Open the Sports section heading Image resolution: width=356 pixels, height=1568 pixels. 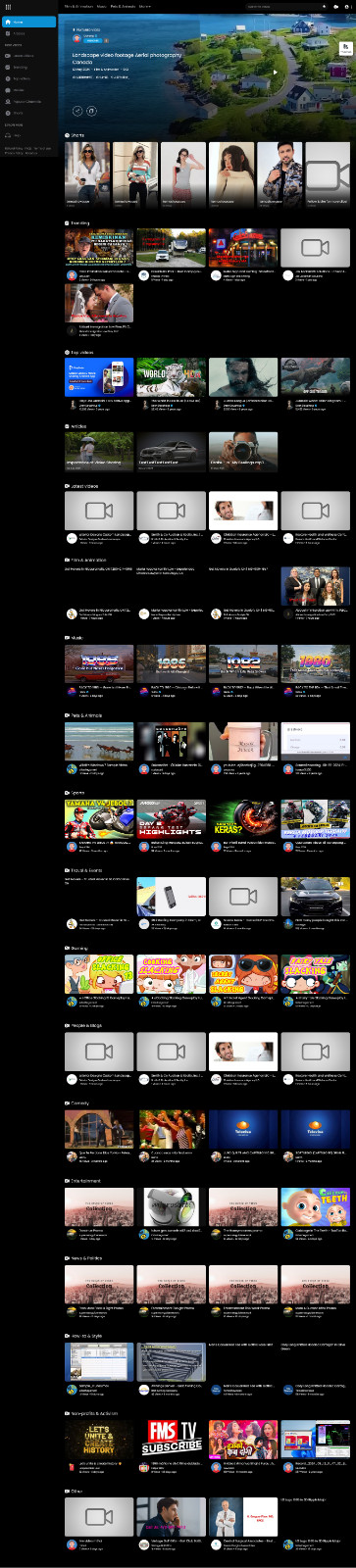77,793
